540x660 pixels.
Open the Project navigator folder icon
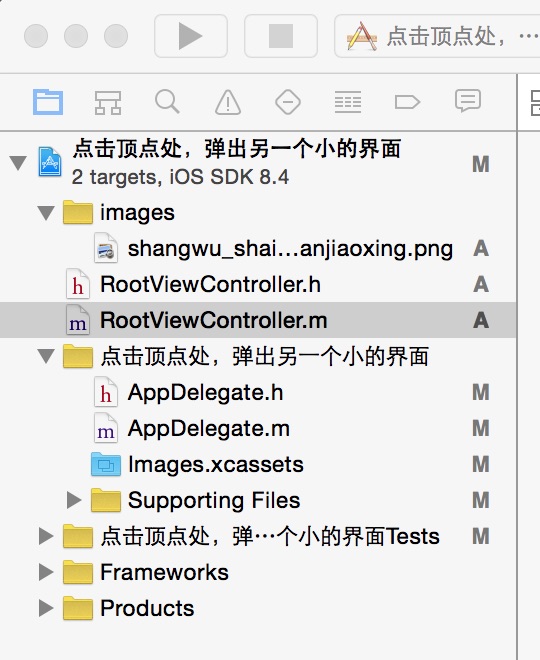(48, 102)
